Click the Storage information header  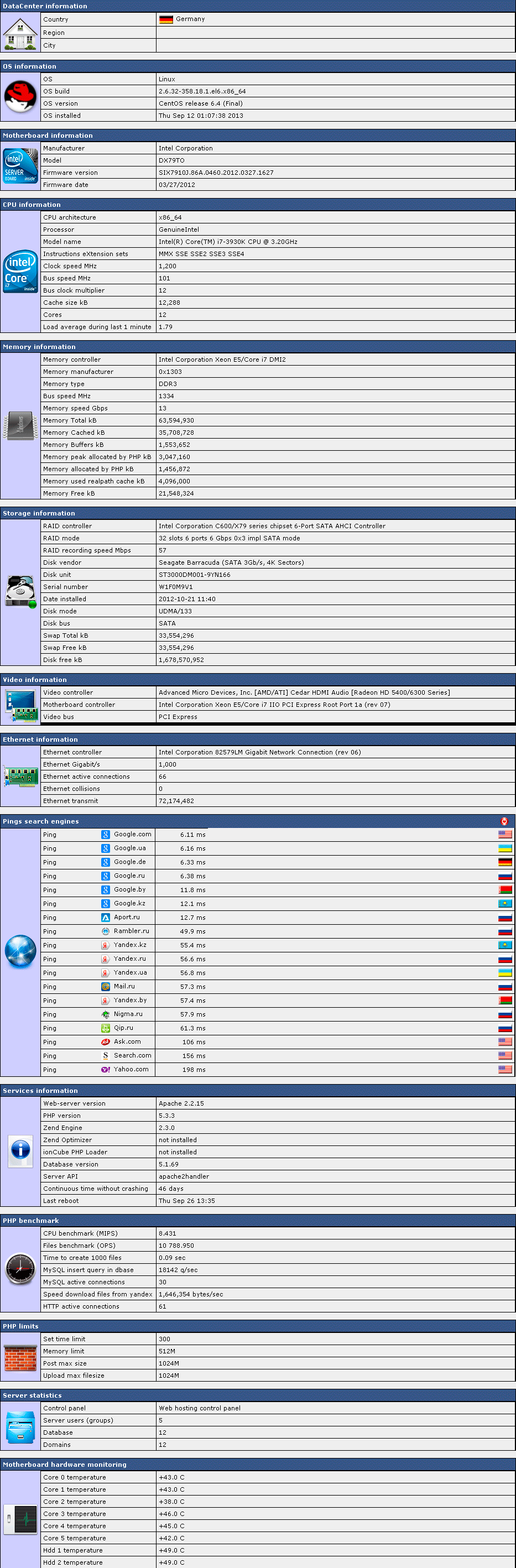pyautogui.click(x=258, y=513)
